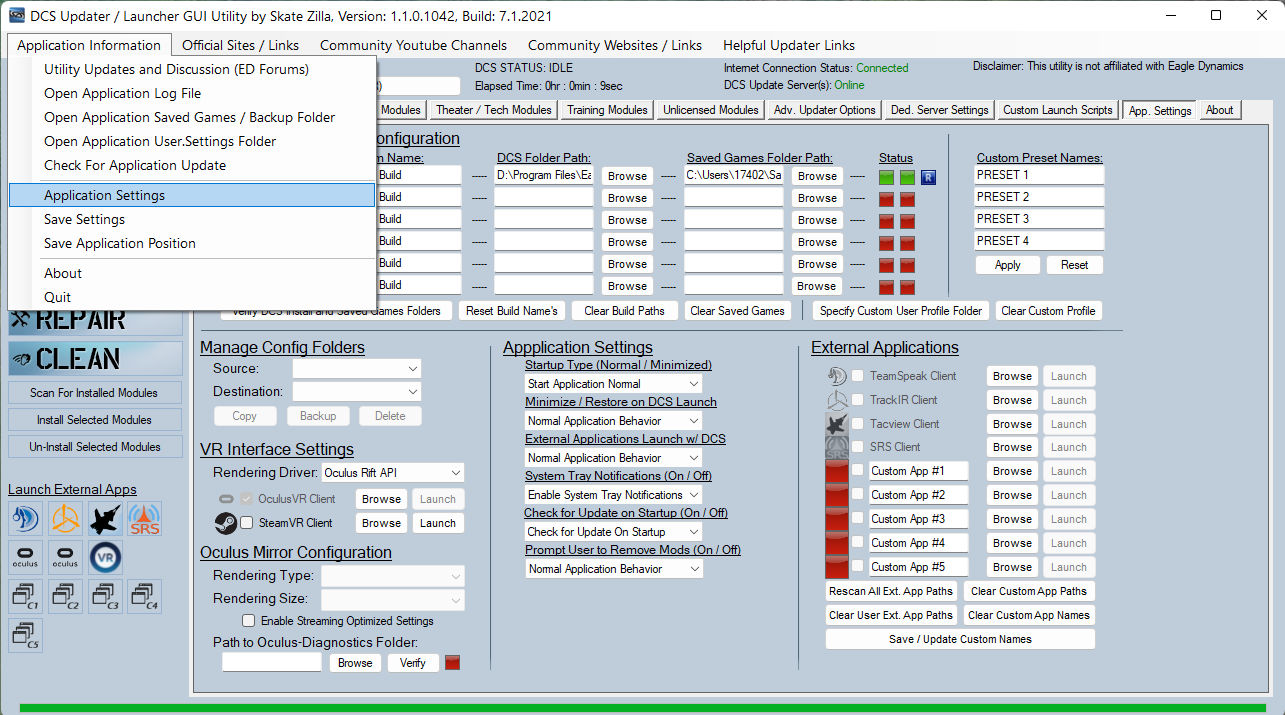
Task: Click Scan For Installed Modules button
Action: tap(95, 393)
